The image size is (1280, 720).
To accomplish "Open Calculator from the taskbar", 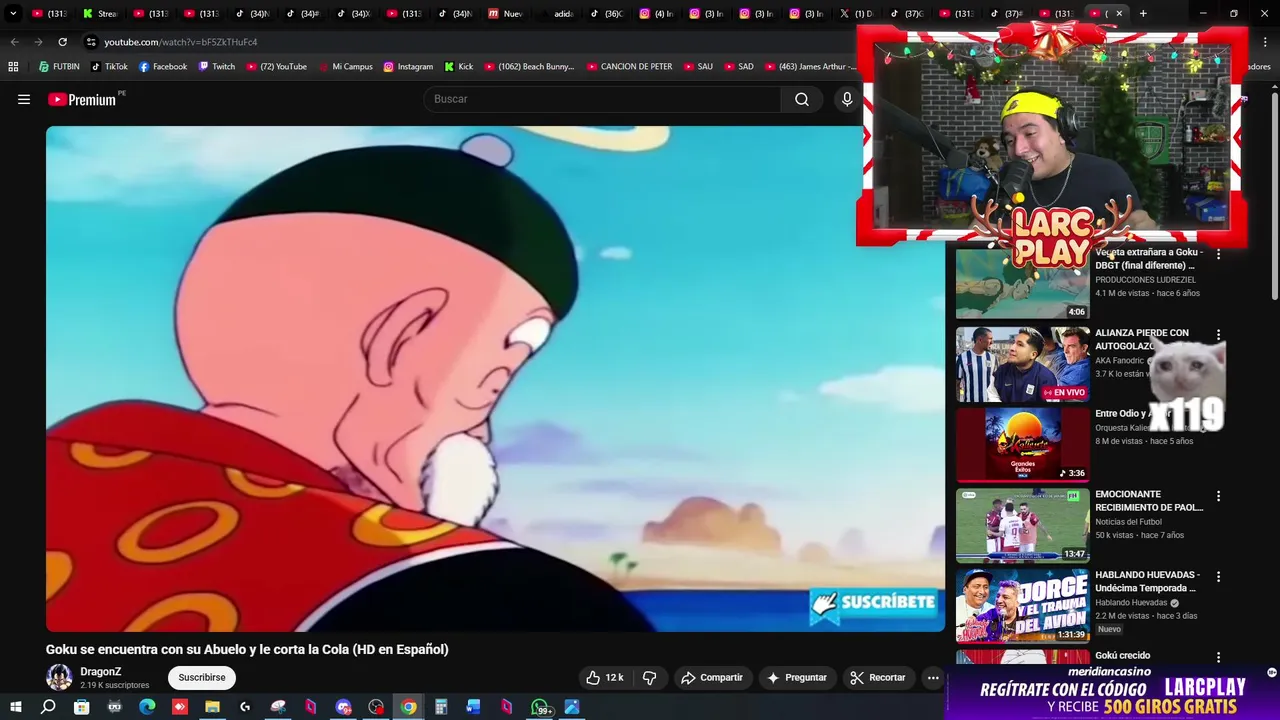I will [x=441, y=707].
